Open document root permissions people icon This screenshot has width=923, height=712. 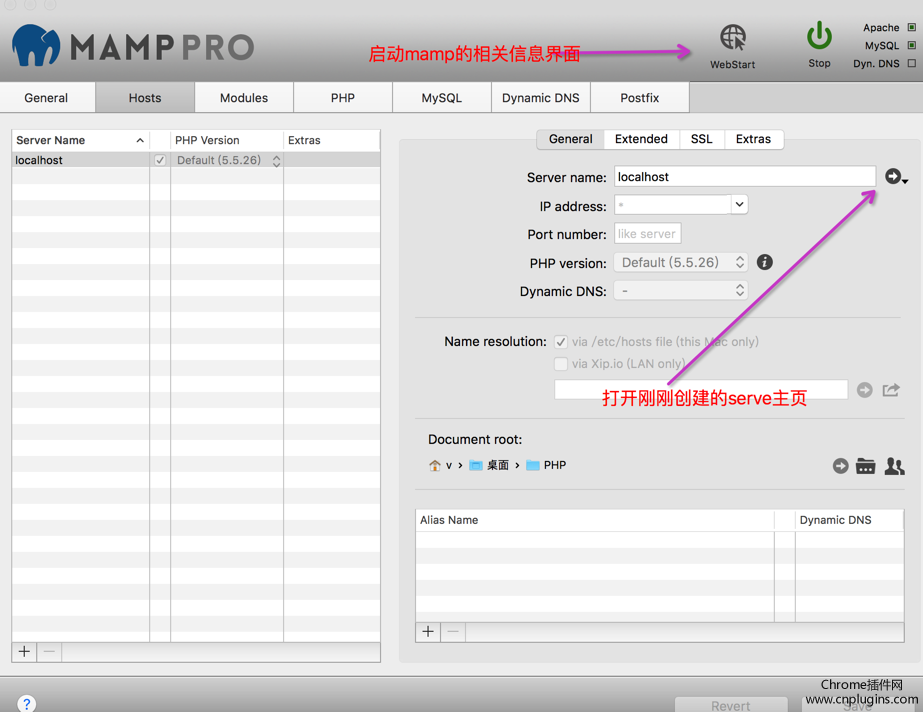(x=894, y=466)
